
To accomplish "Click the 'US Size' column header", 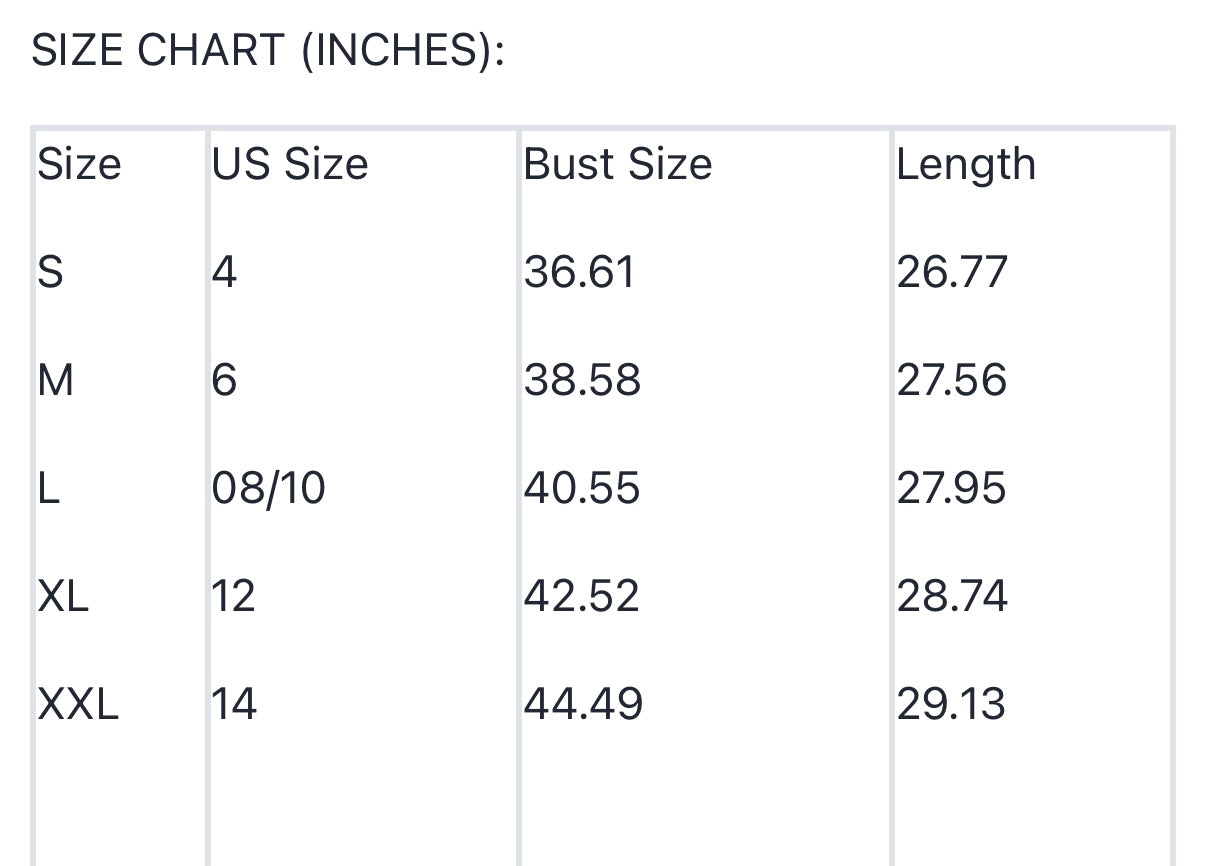I will pyautogui.click(x=290, y=164).
